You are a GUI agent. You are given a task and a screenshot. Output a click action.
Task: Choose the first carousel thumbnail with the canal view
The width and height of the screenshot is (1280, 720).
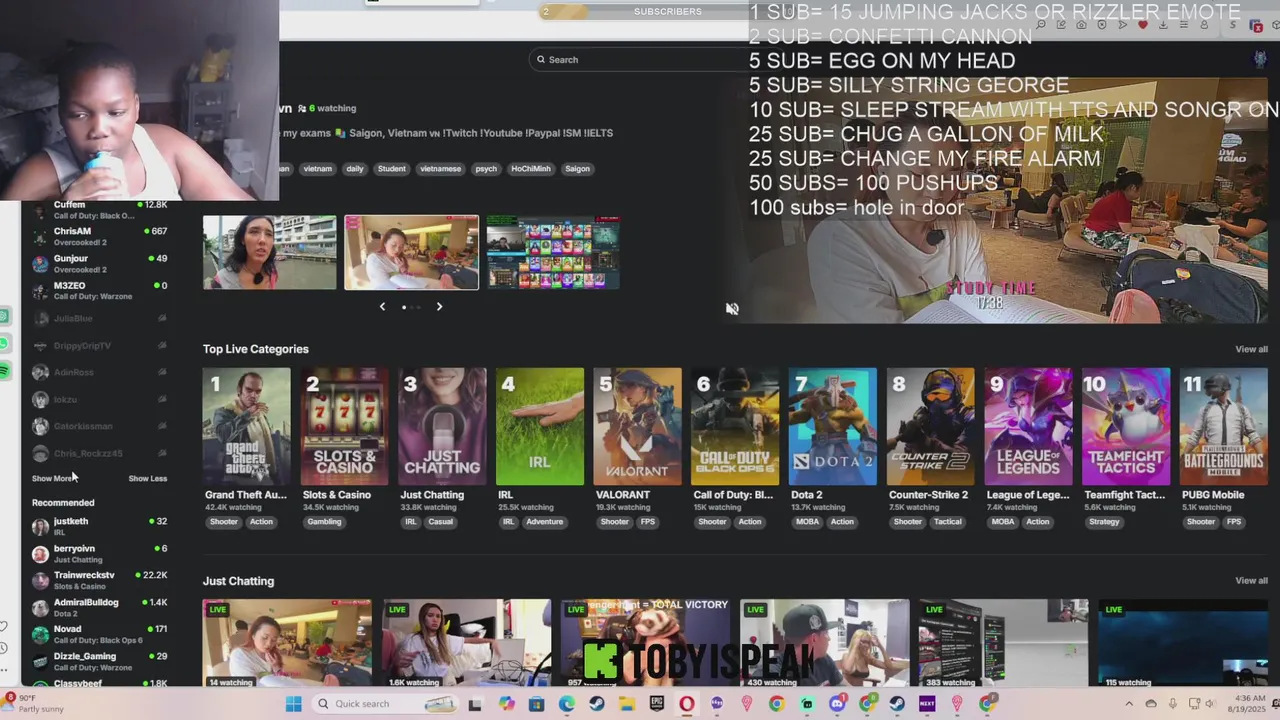tap(270, 252)
